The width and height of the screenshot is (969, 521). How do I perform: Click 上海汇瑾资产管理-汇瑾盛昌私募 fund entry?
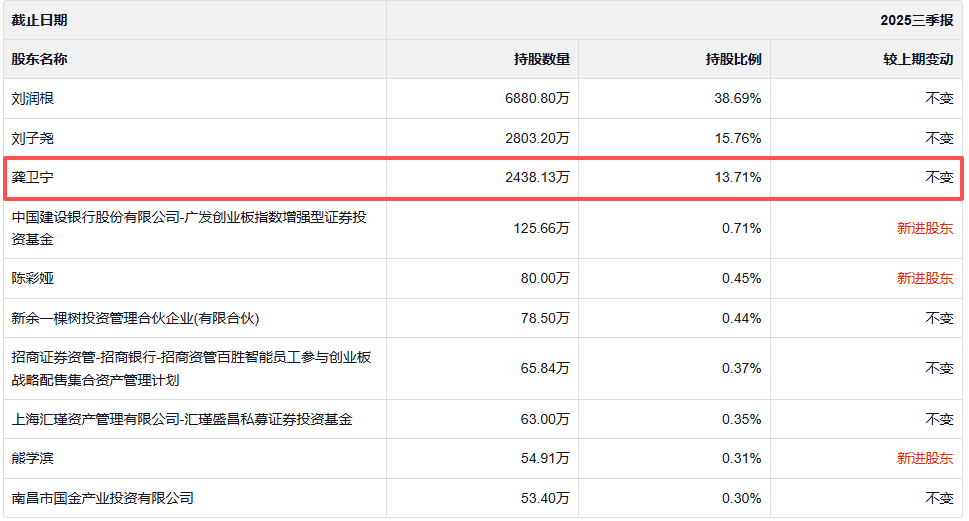point(181,419)
